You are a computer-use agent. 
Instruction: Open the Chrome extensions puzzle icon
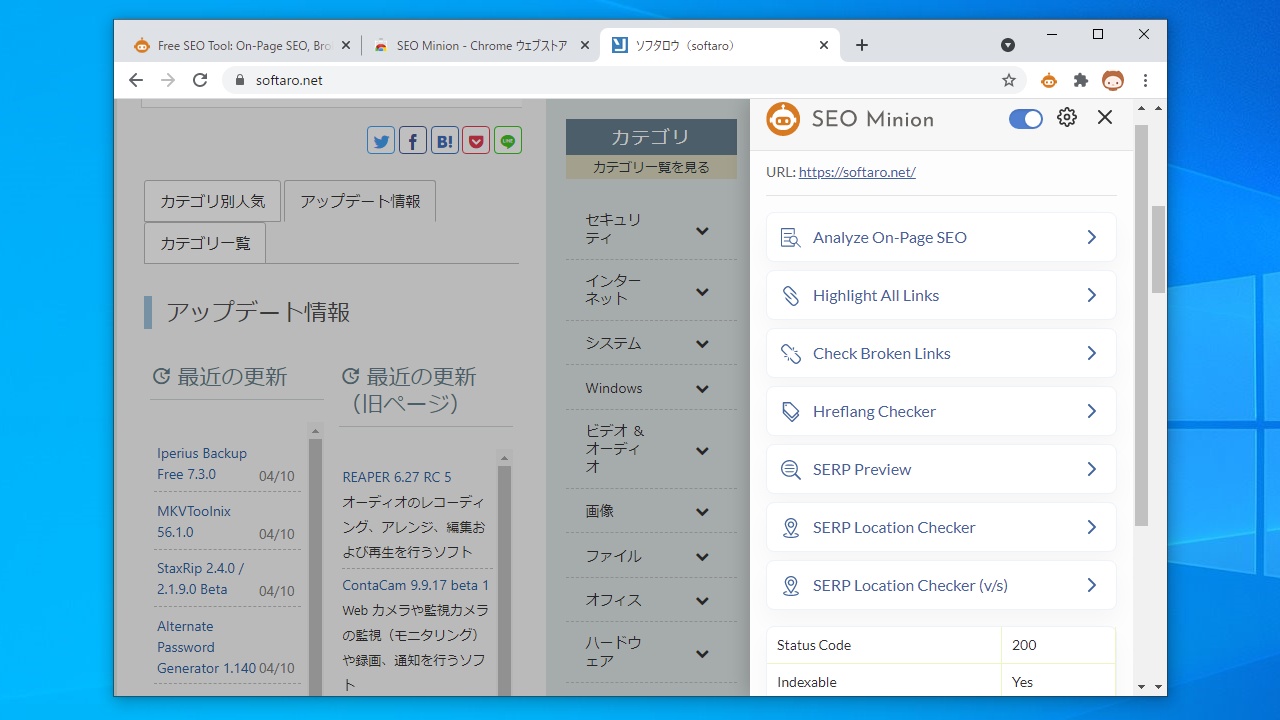pos(1081,80)
